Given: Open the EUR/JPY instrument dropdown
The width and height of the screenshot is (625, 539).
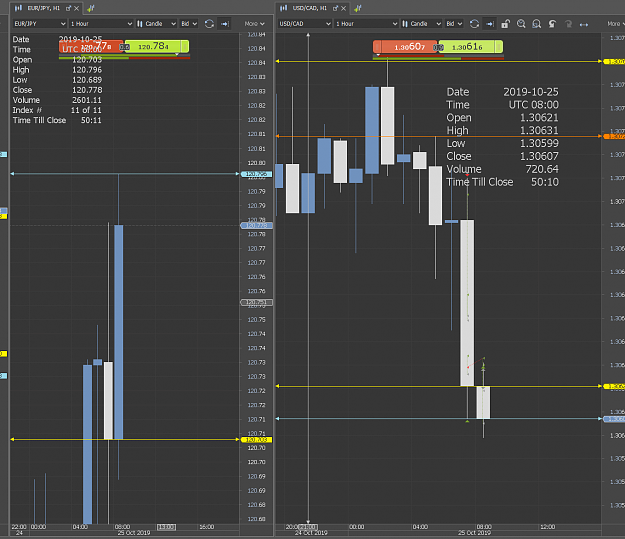Looking at the screenshot, I should point(40,24).
